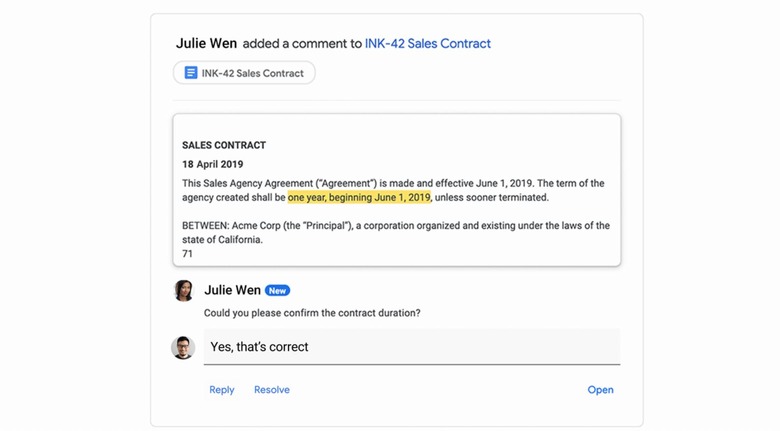The height and width of the screenshot is (431, 780).
Task: Click the Julie Wen name in the header
Action: pos(206,43)
